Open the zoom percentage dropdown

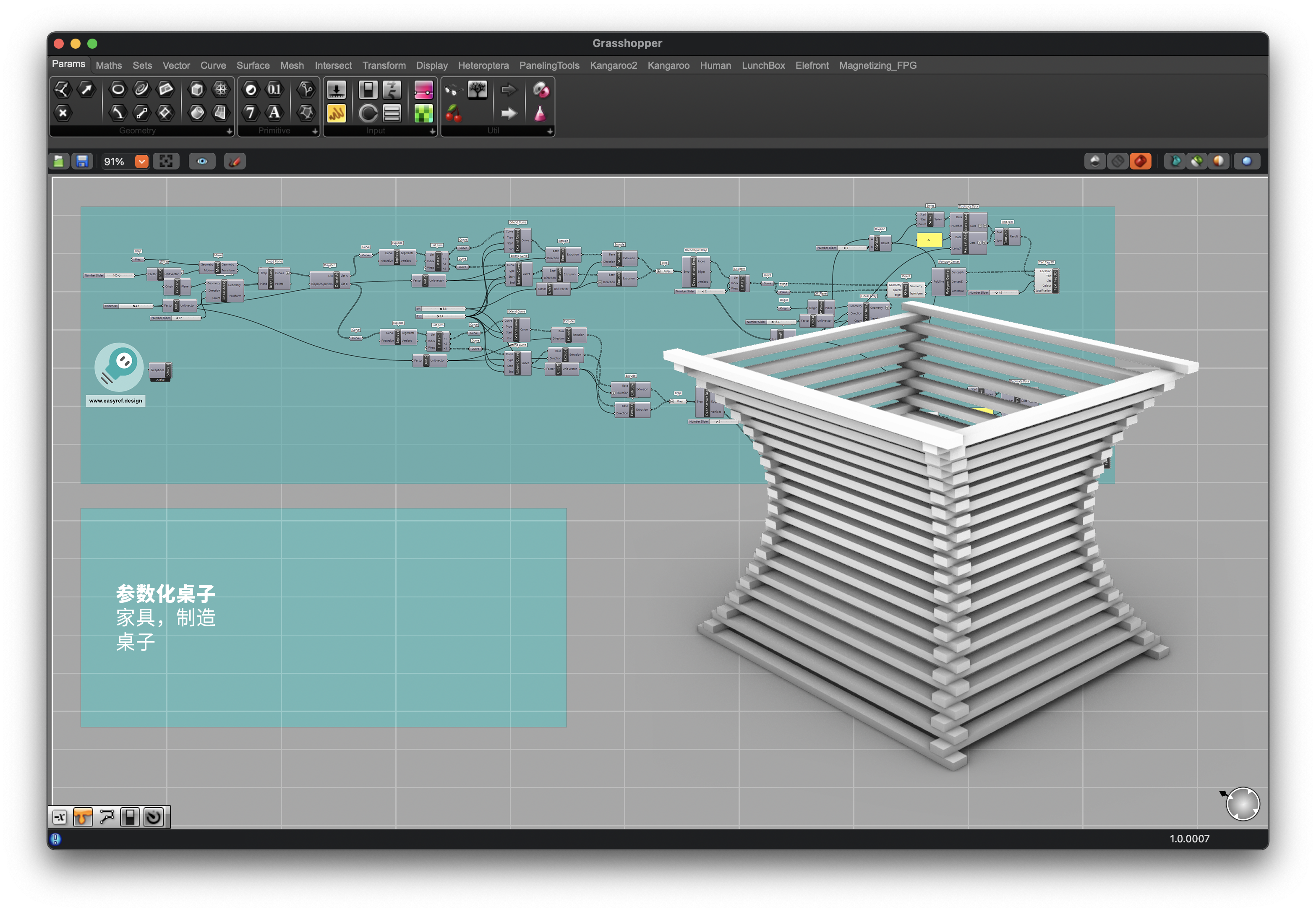tap(142, 162)
